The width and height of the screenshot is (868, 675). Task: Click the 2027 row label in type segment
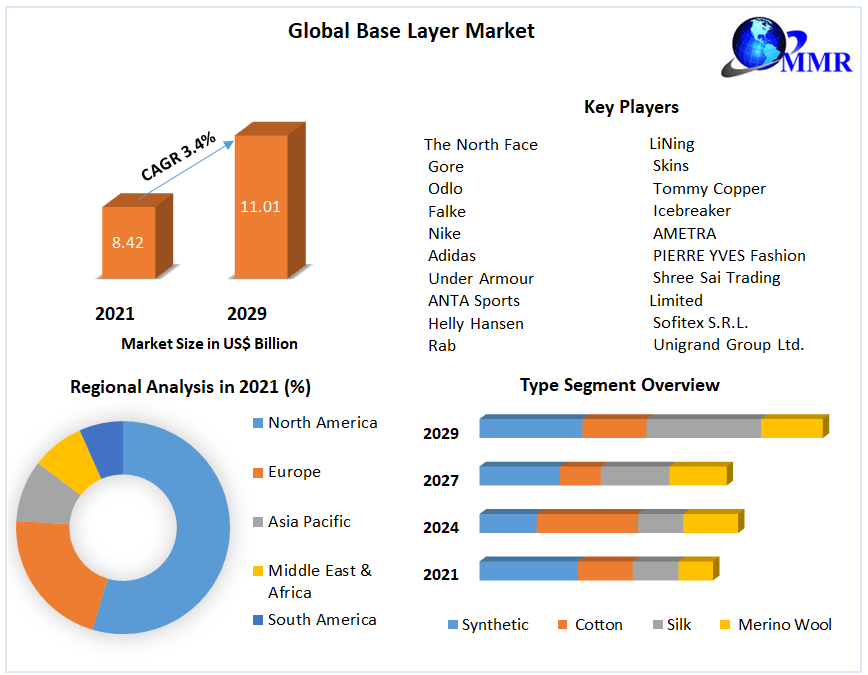[441, 481]
